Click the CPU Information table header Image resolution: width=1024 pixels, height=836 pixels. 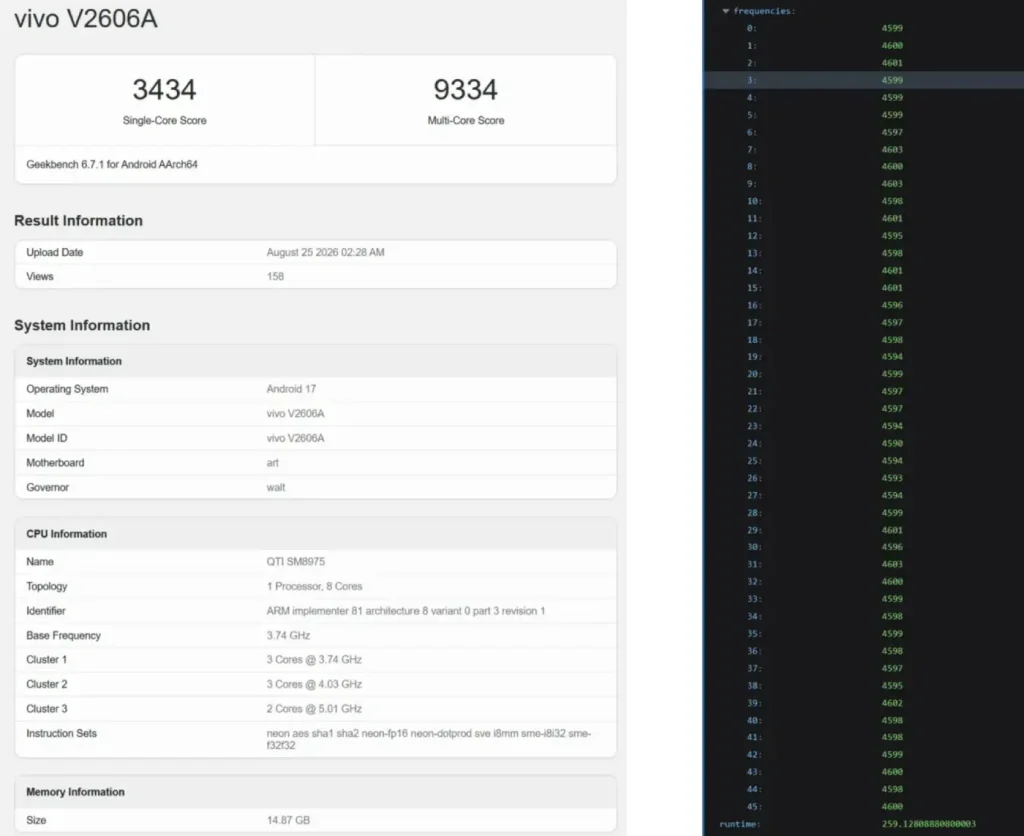(315, 534)
